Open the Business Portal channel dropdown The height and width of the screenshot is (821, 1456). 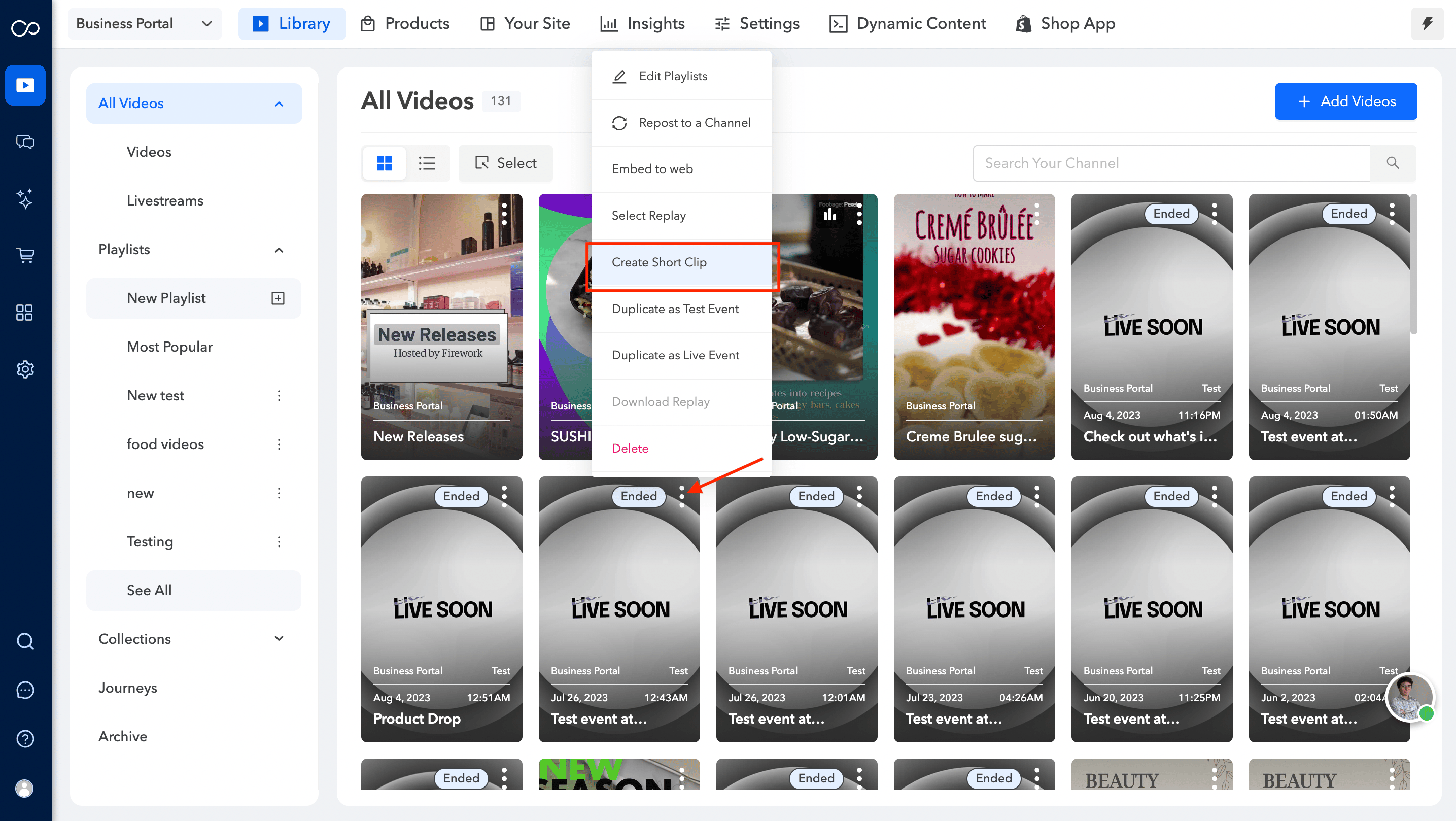coord(144,23)
